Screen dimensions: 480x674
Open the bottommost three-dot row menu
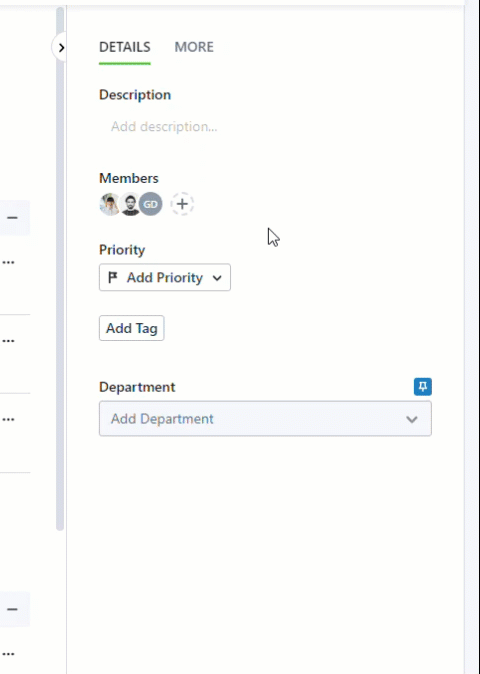click(x=9, y=654)
